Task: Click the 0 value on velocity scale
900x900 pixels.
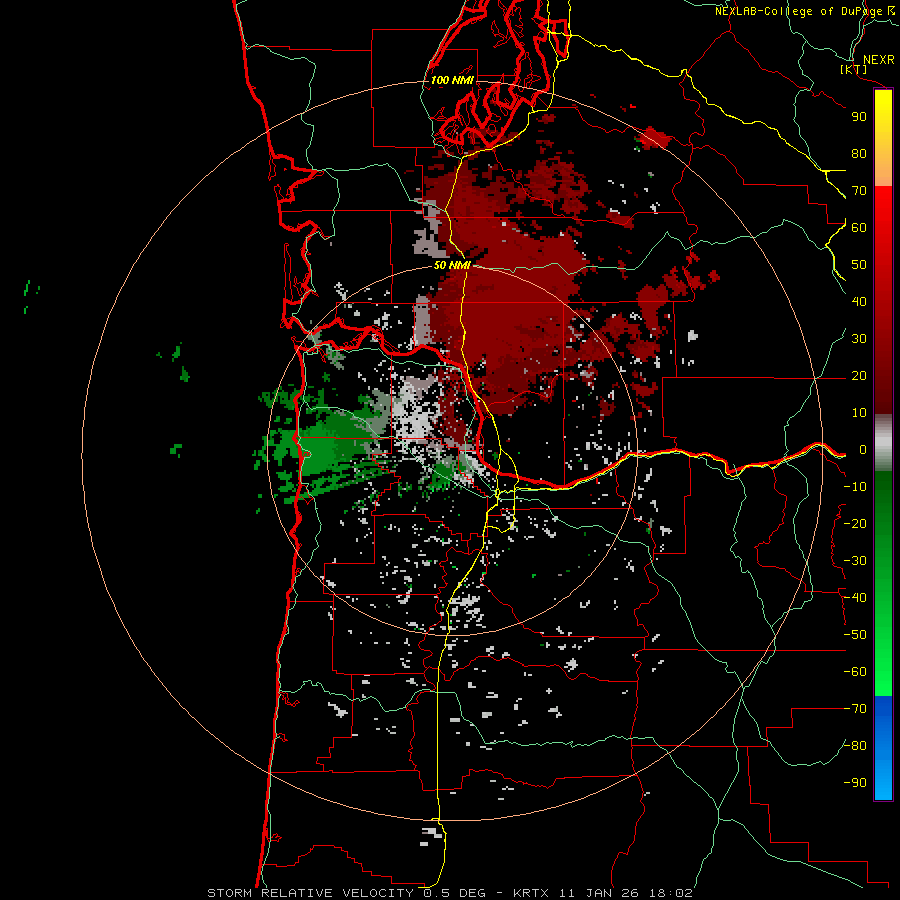Action: (862, 450)
